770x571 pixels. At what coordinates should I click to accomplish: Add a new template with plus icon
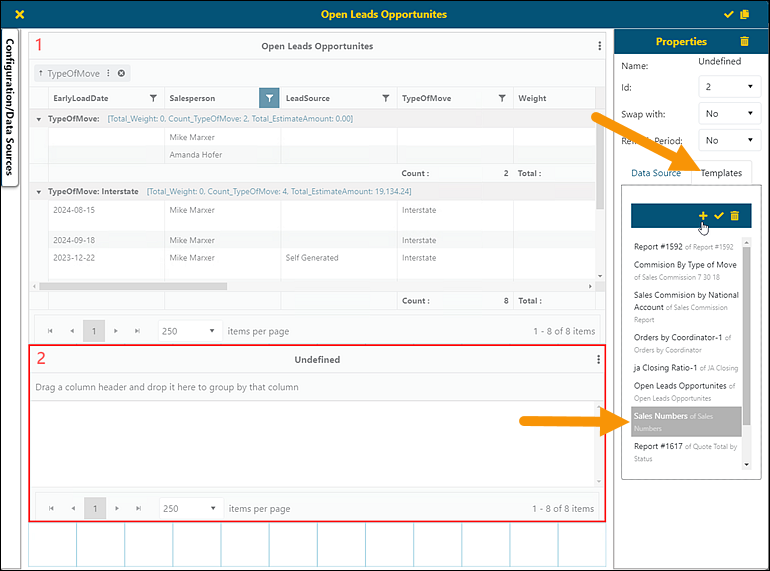pyautogui.click(x=703, y=215)
